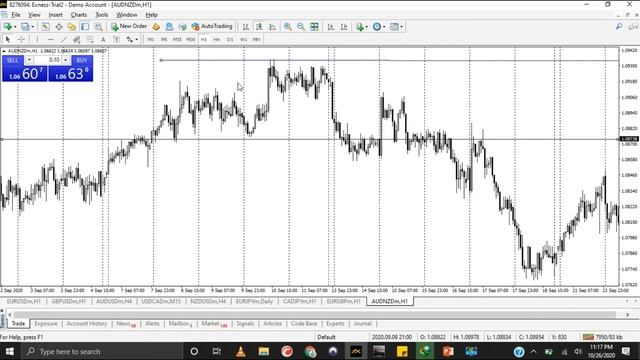Open the Charts menu
640x360 pixels.
[79, 15]
